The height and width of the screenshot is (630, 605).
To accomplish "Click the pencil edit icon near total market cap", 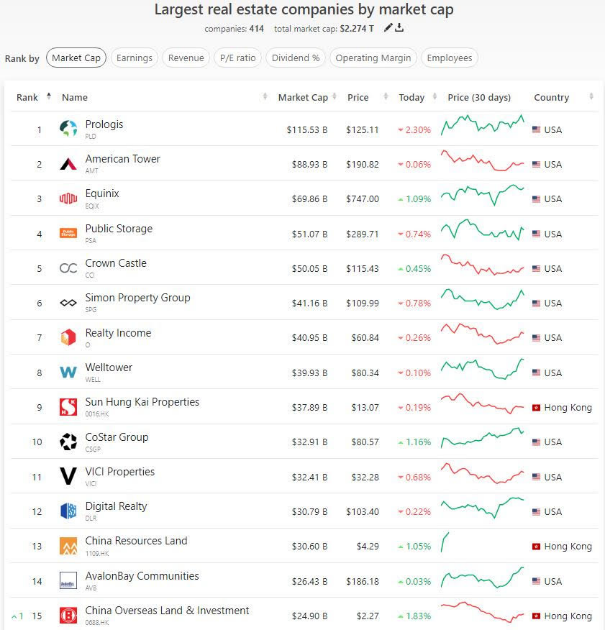I will (x=388, y=28).
